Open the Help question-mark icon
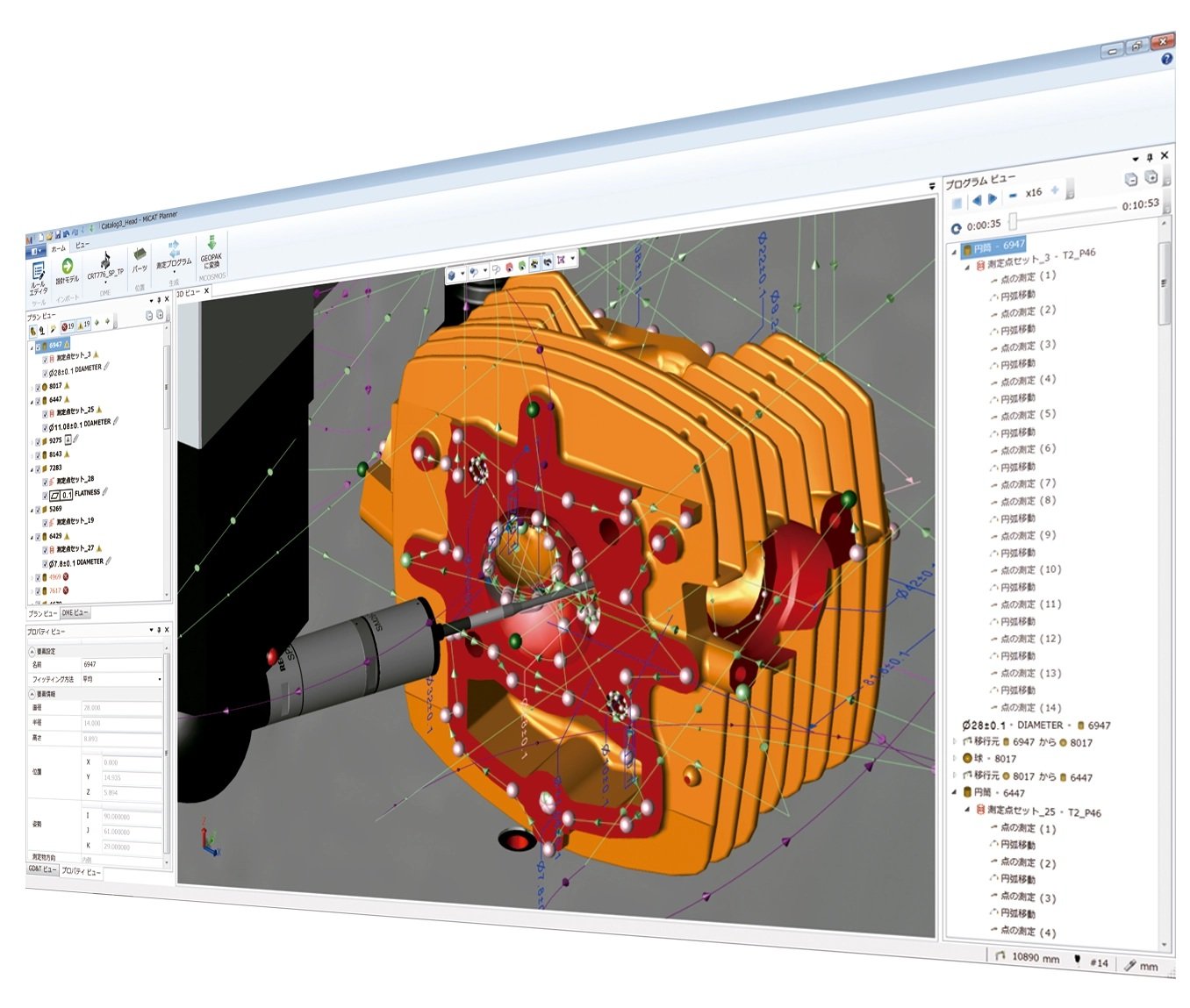The image size is (1190, 1008). tap(1166, 59)
